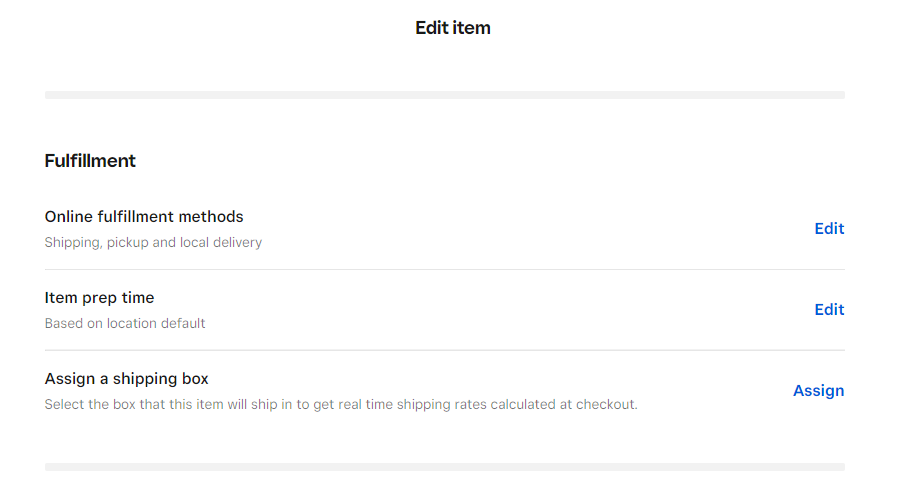Click the Fulfillment section heading

90,161
